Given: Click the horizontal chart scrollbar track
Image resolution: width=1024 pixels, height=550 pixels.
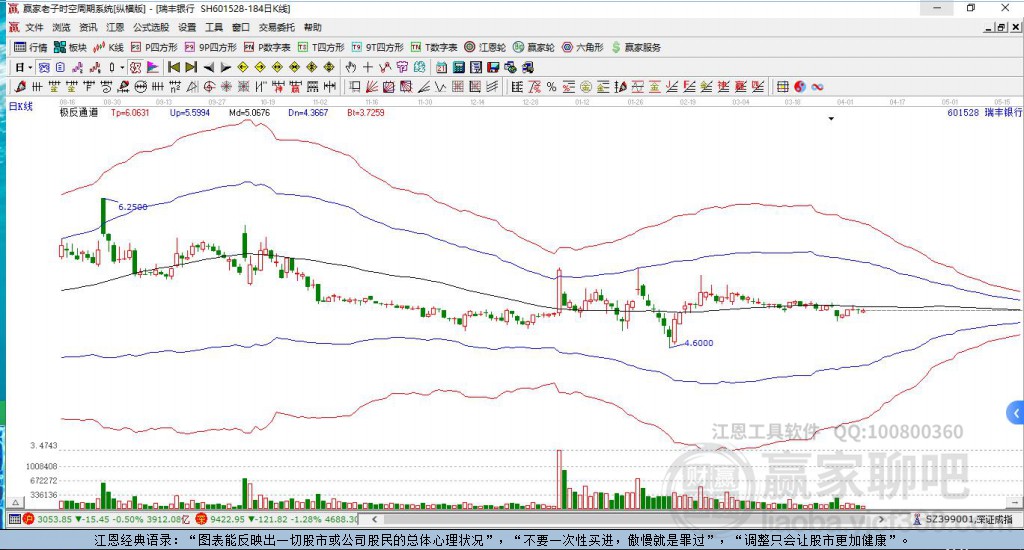Looking at the screenshot, I should point(627,519).
